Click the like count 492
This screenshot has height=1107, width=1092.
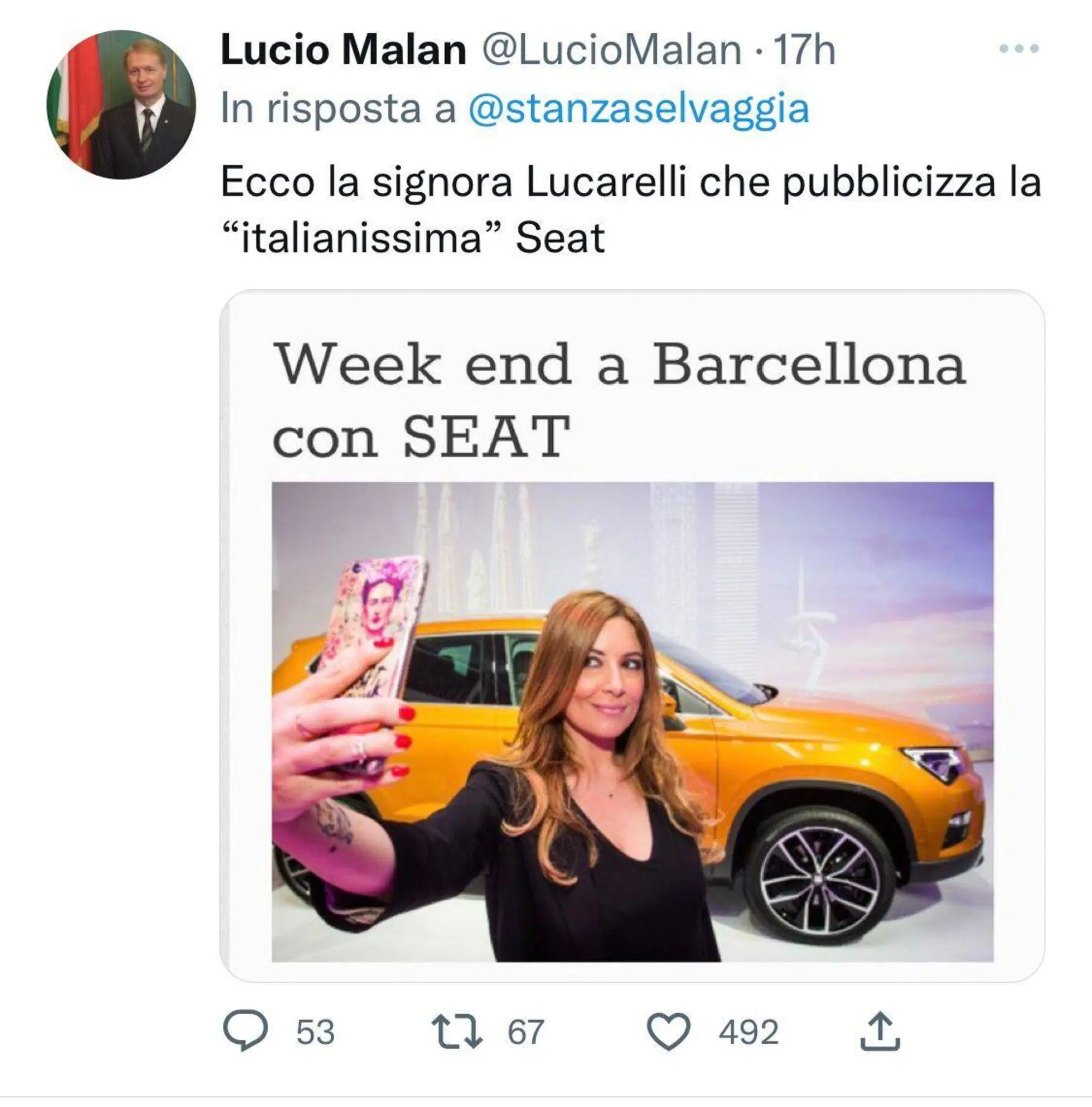tap(748, 1033)
